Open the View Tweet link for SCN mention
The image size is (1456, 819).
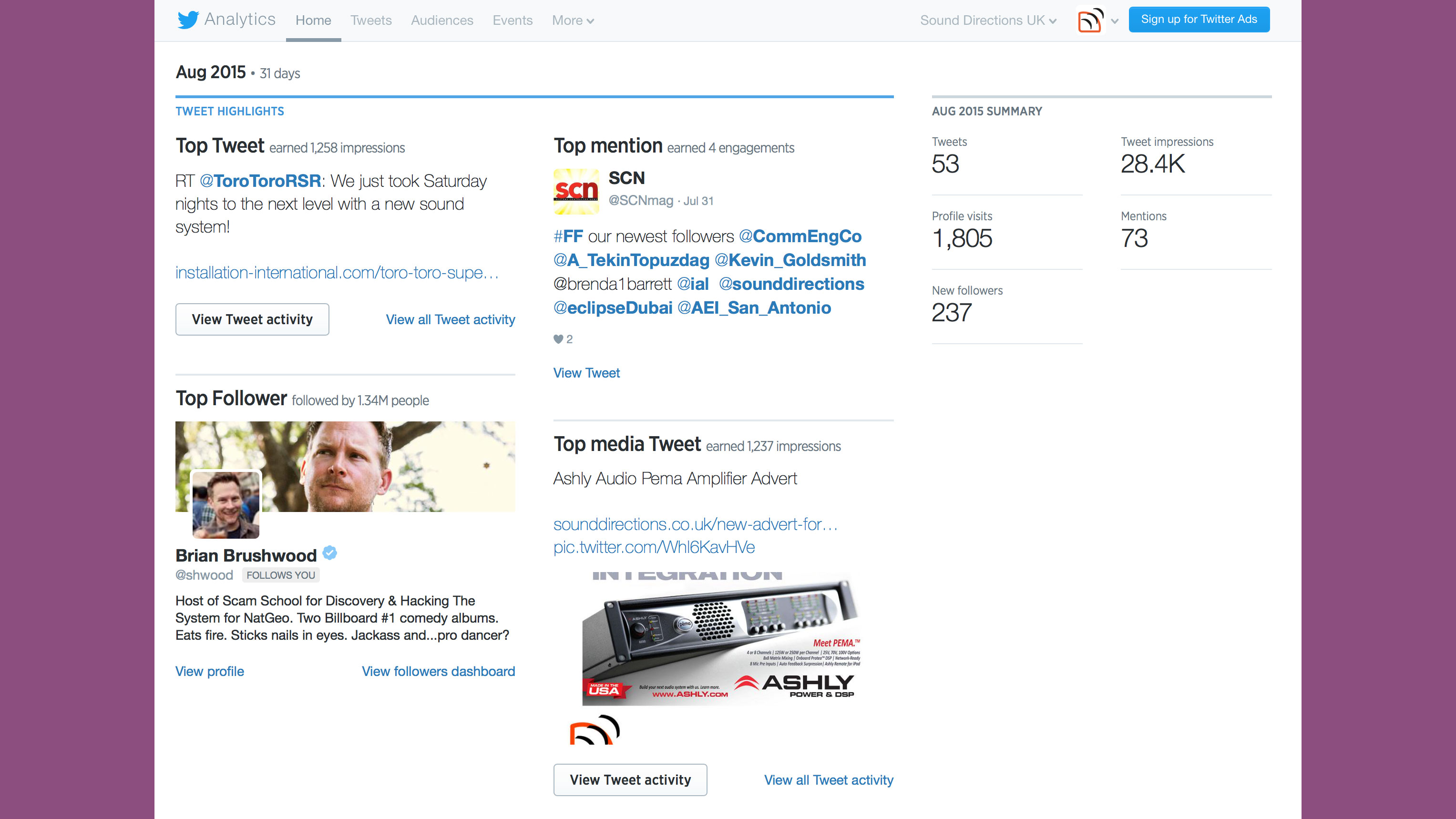[586, 373]
